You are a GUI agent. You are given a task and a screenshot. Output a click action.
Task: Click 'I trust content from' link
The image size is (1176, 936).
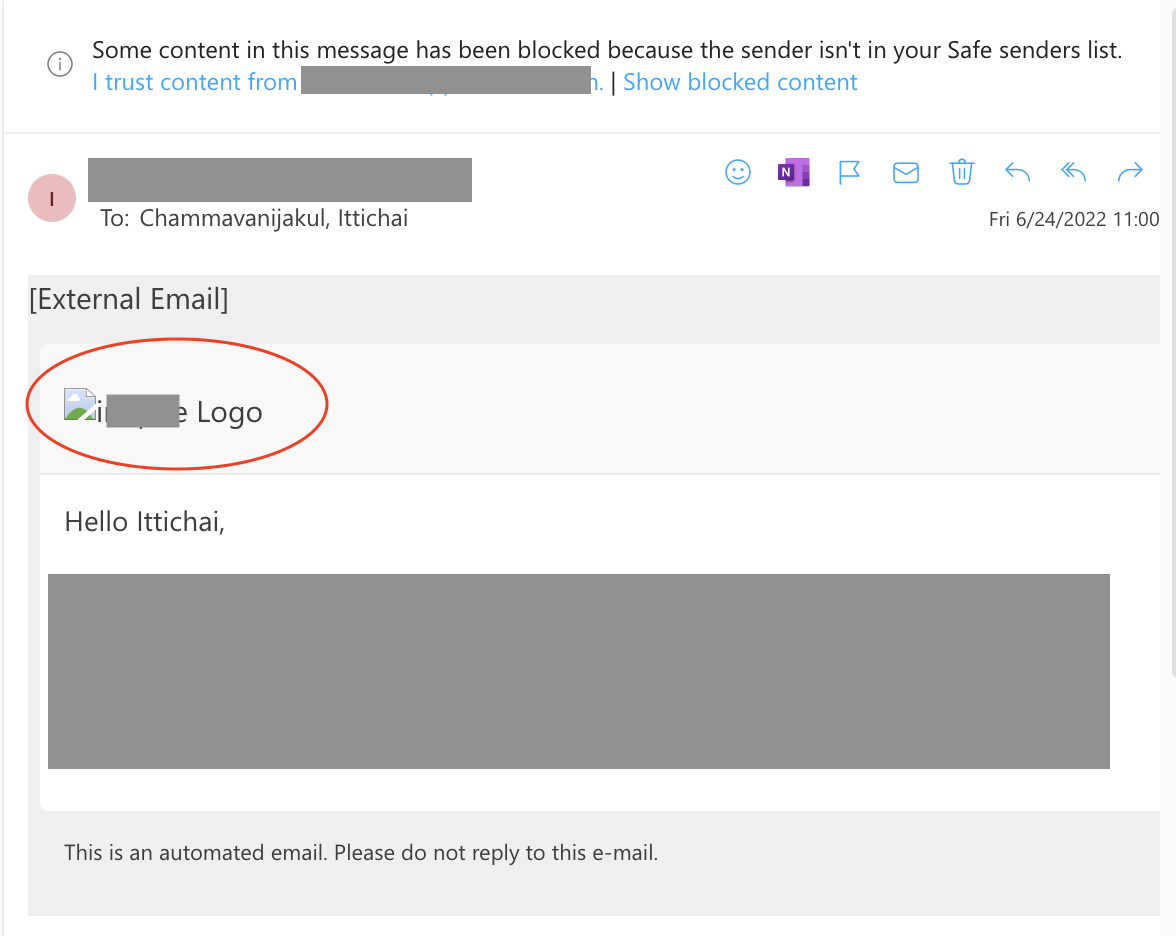(x=195, y=82)
